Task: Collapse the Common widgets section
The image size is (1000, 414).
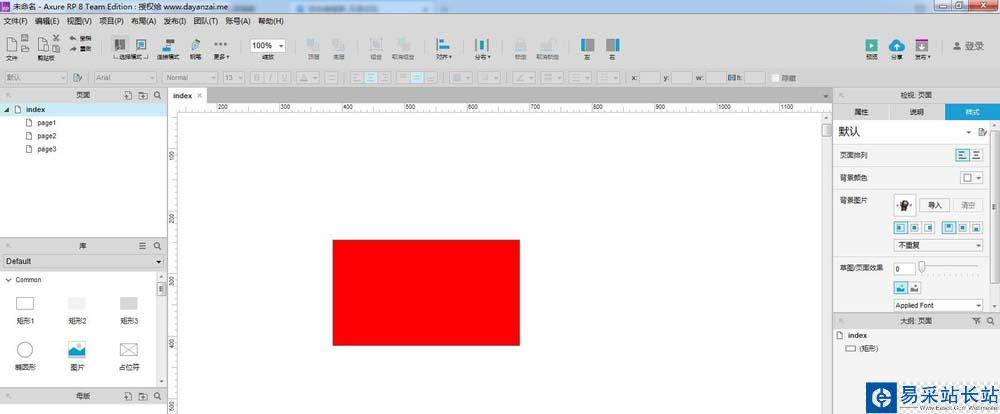Action: 8,280
